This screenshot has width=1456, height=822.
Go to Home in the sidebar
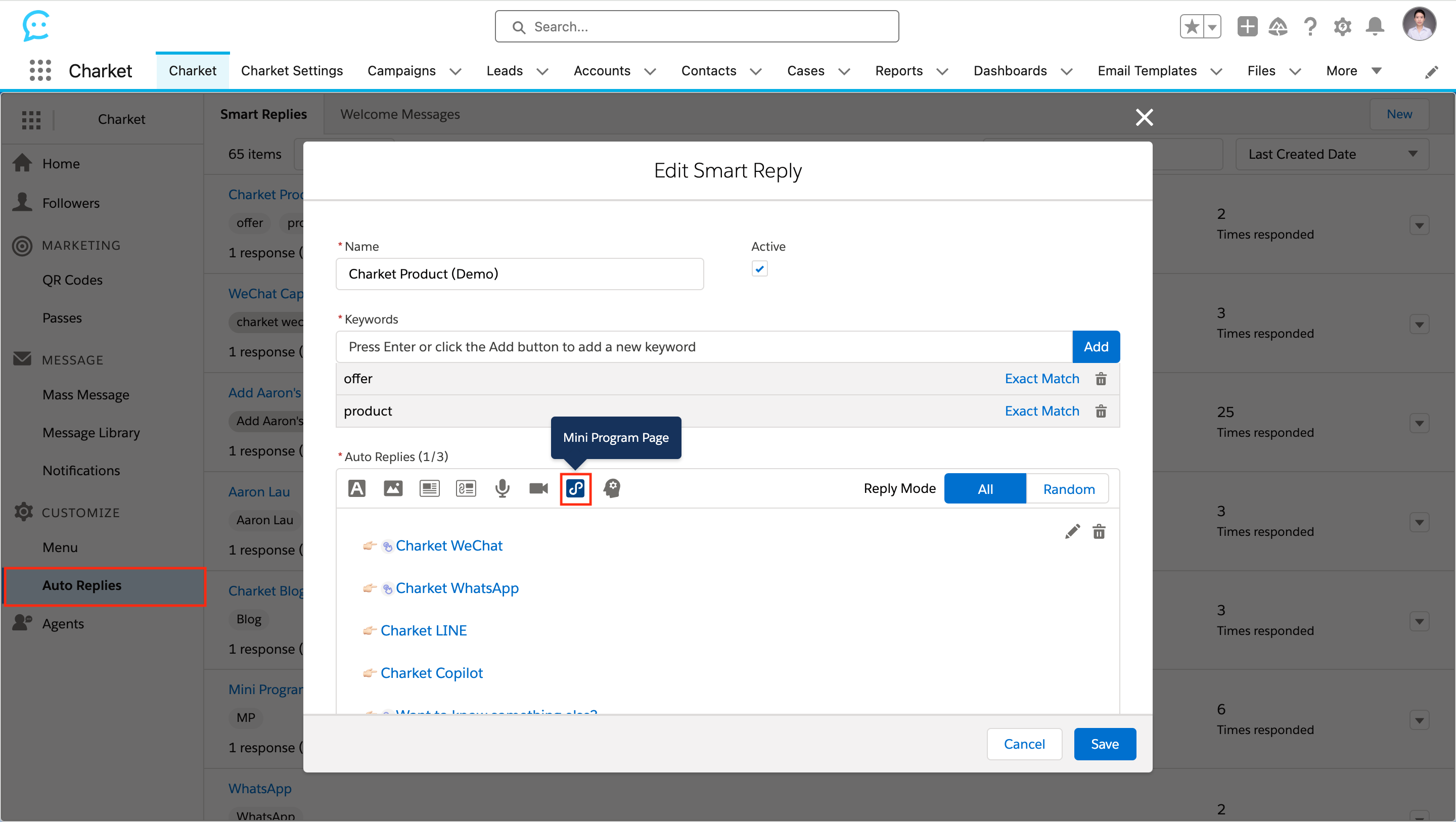[x=61, y=163]
